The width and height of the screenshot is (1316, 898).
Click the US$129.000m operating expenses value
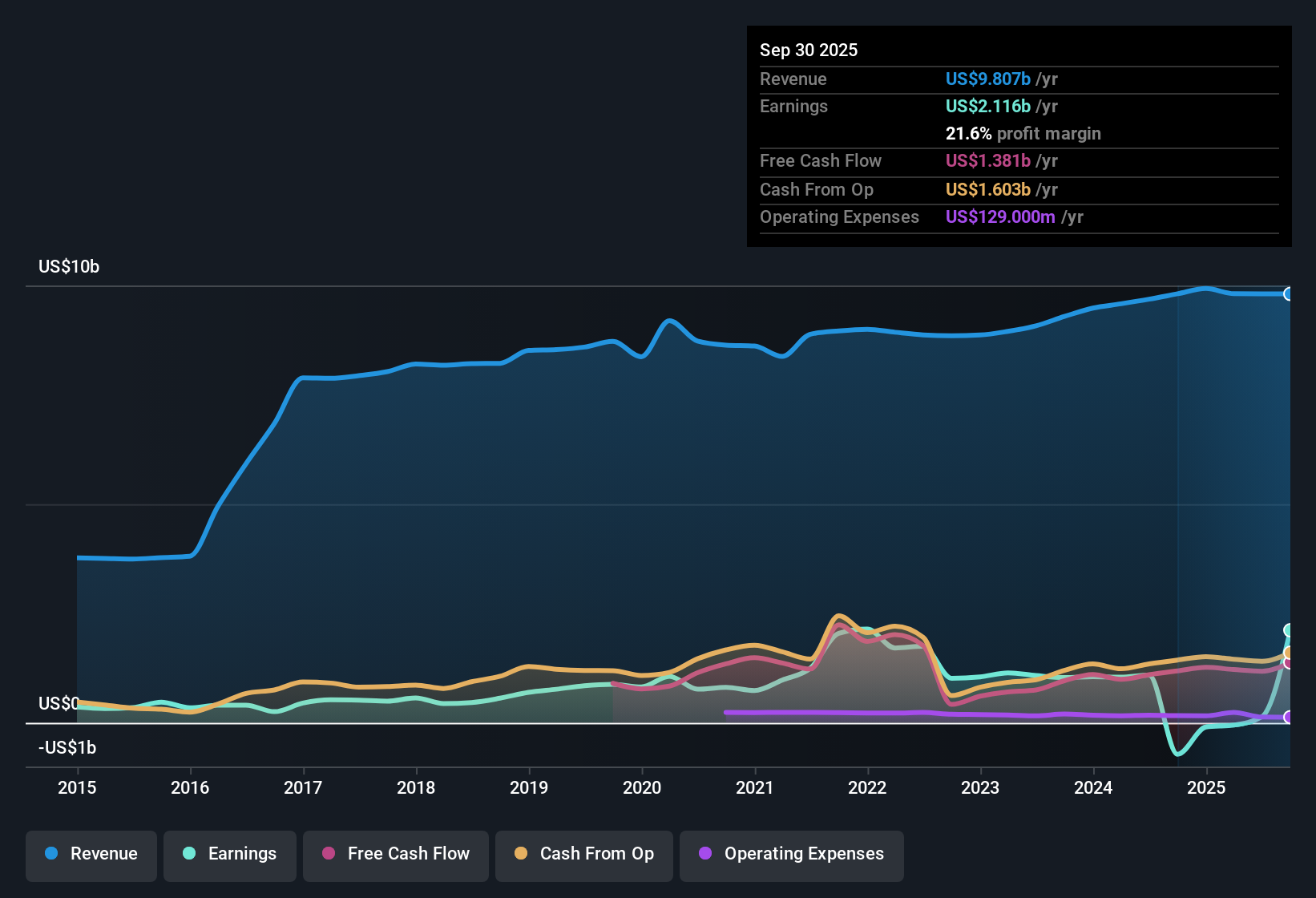pos(1000,216)
